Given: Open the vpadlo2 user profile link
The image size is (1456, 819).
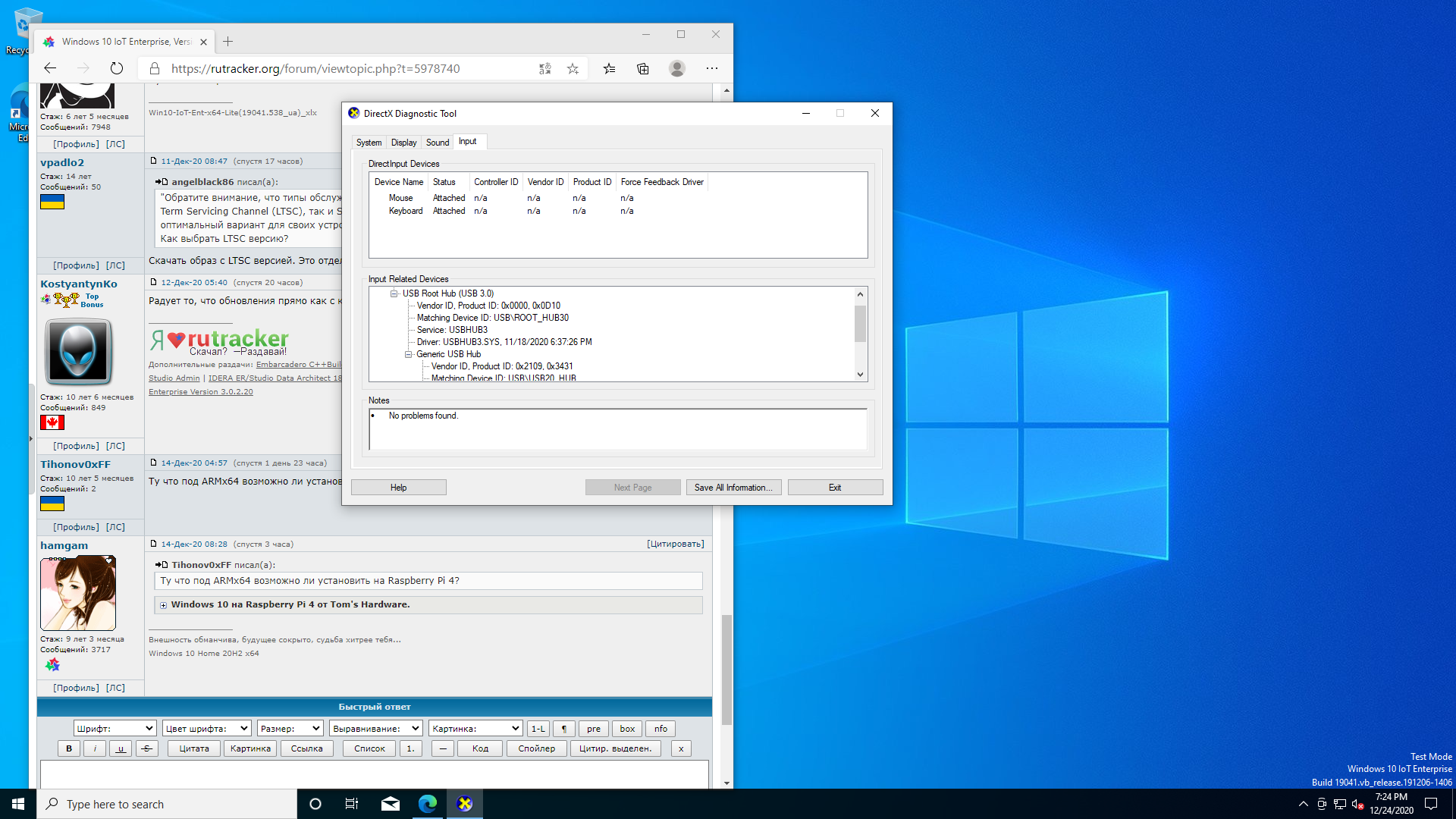Looking at the screenshot, I should click(62, 162).
